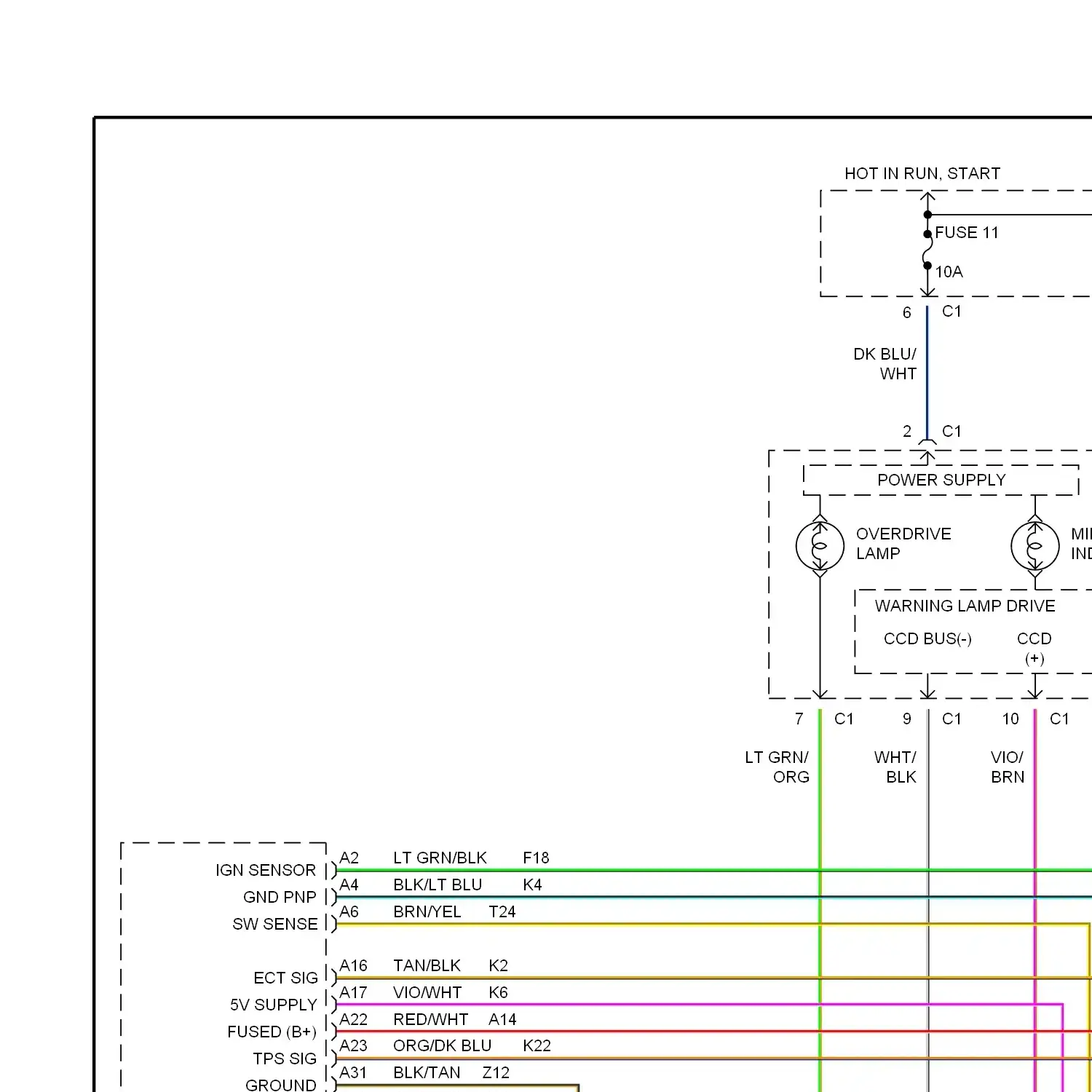Click connector pin A2 label
This screenshot has width=1092, height=1092.
pyautogui.click(x=349, y=858)
